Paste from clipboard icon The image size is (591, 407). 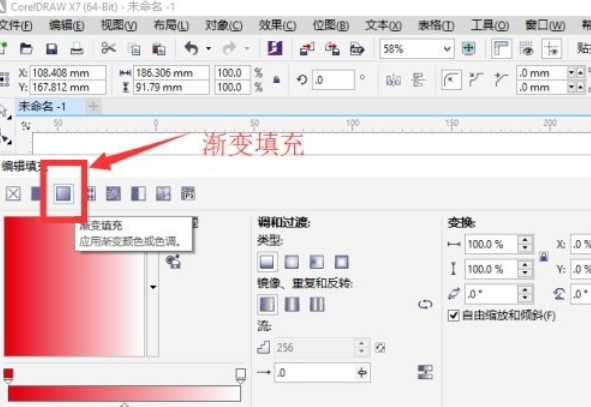(159, 49)
